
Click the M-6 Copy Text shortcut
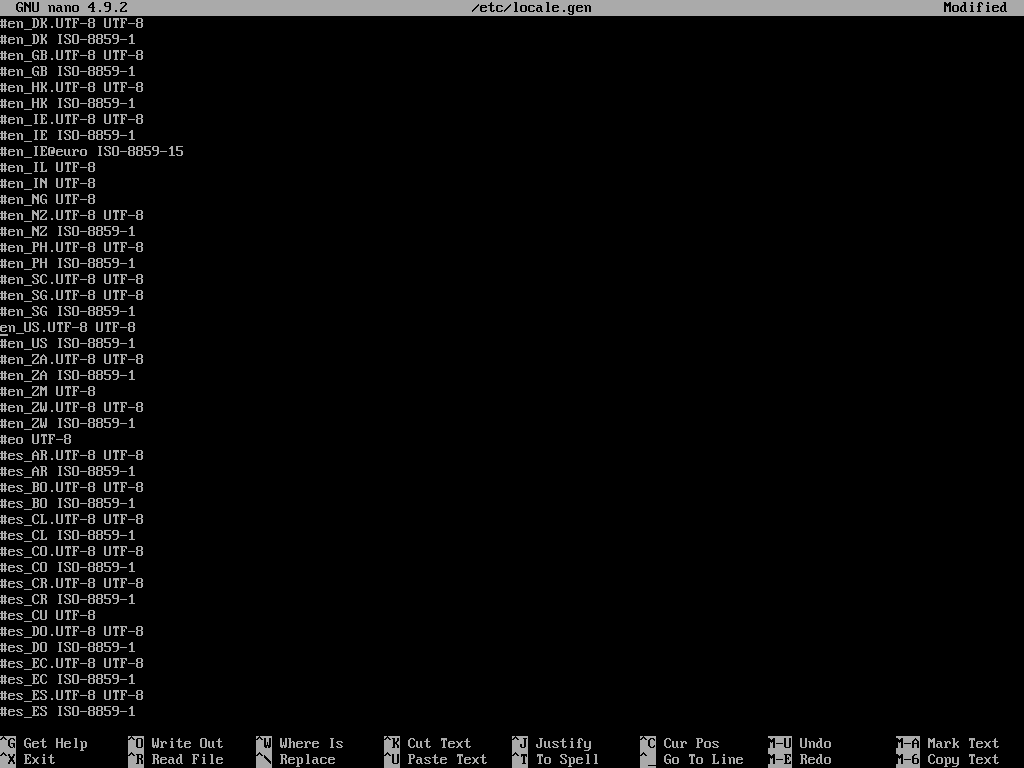tap(948, 760)
